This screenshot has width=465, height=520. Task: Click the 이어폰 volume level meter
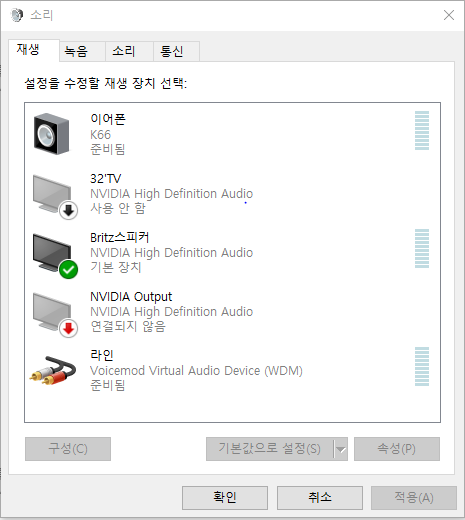point(422,130)
